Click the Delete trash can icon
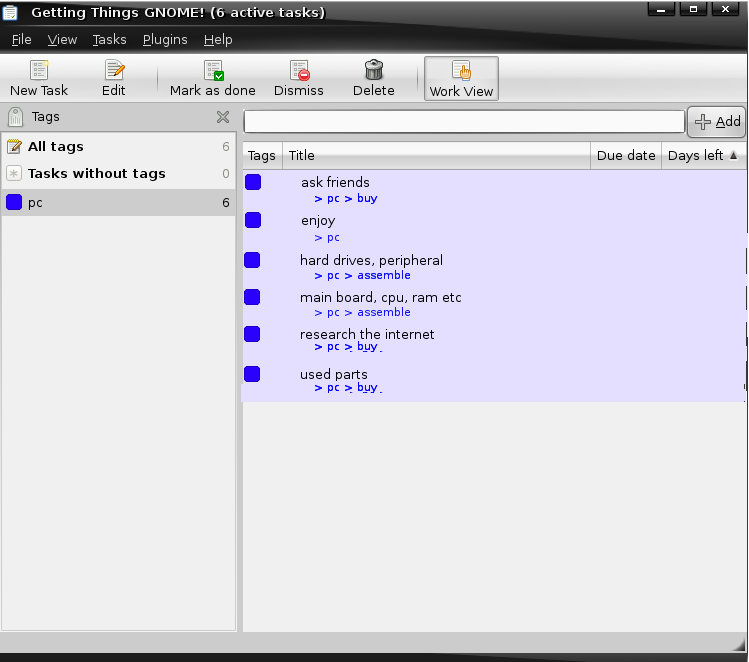Screen dimensions: 749x662 click(374, 71)
